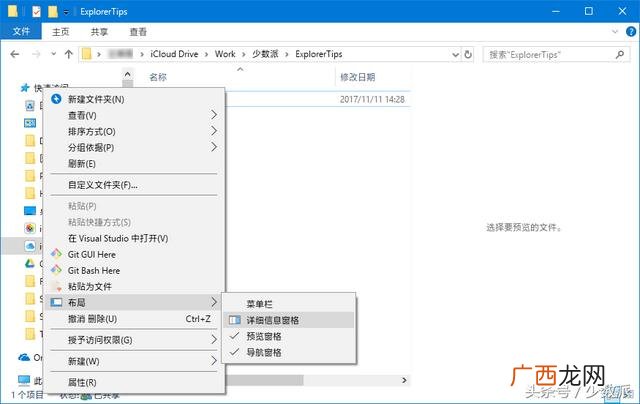Viewport: 640px width, 404px height.
Task: Click the quick access star icon
Action: (x=25, y=87)
